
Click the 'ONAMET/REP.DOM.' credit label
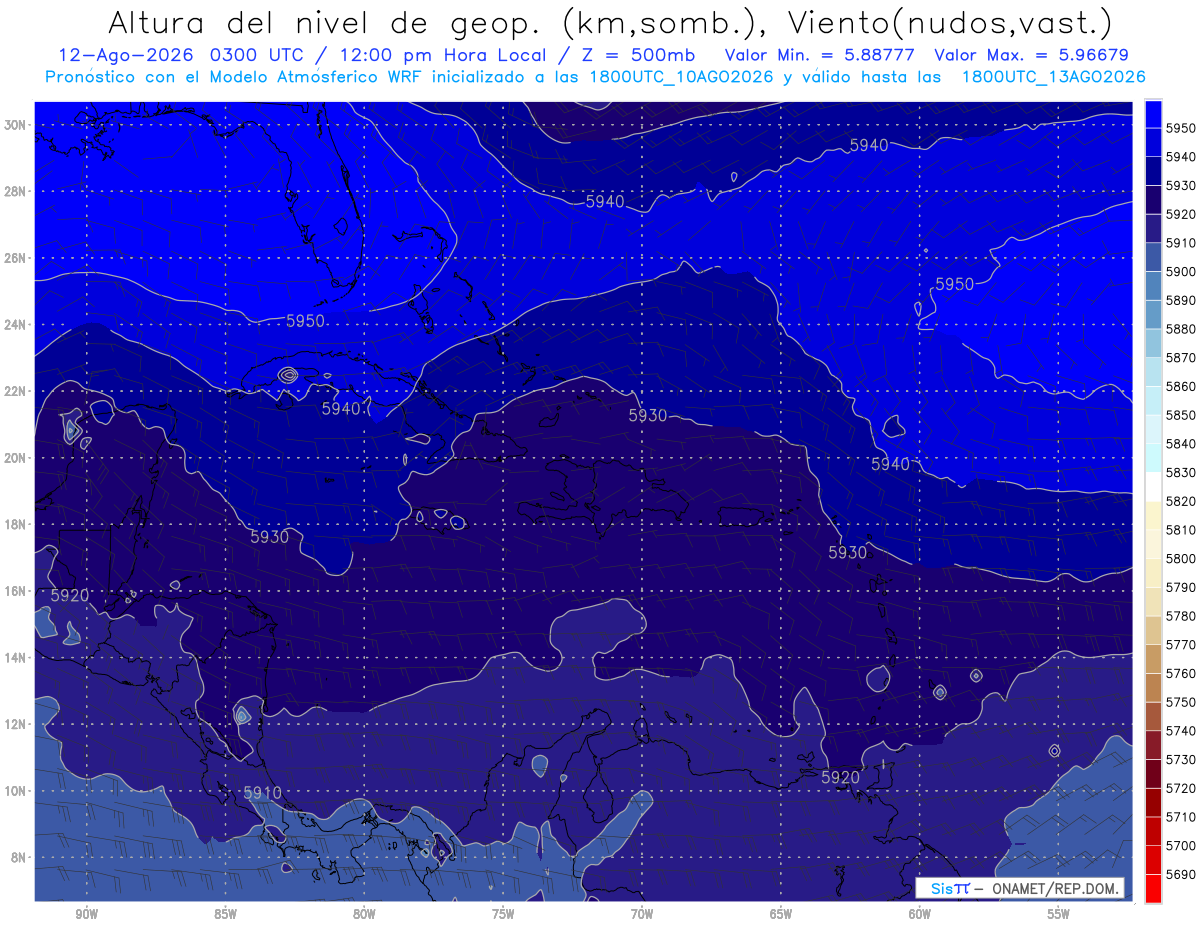(1055, 888)
